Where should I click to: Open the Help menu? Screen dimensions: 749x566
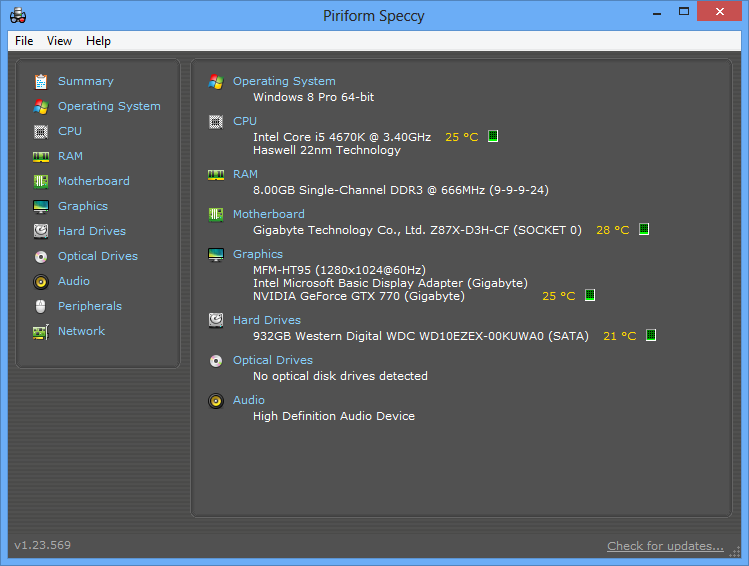coord(98,41)
